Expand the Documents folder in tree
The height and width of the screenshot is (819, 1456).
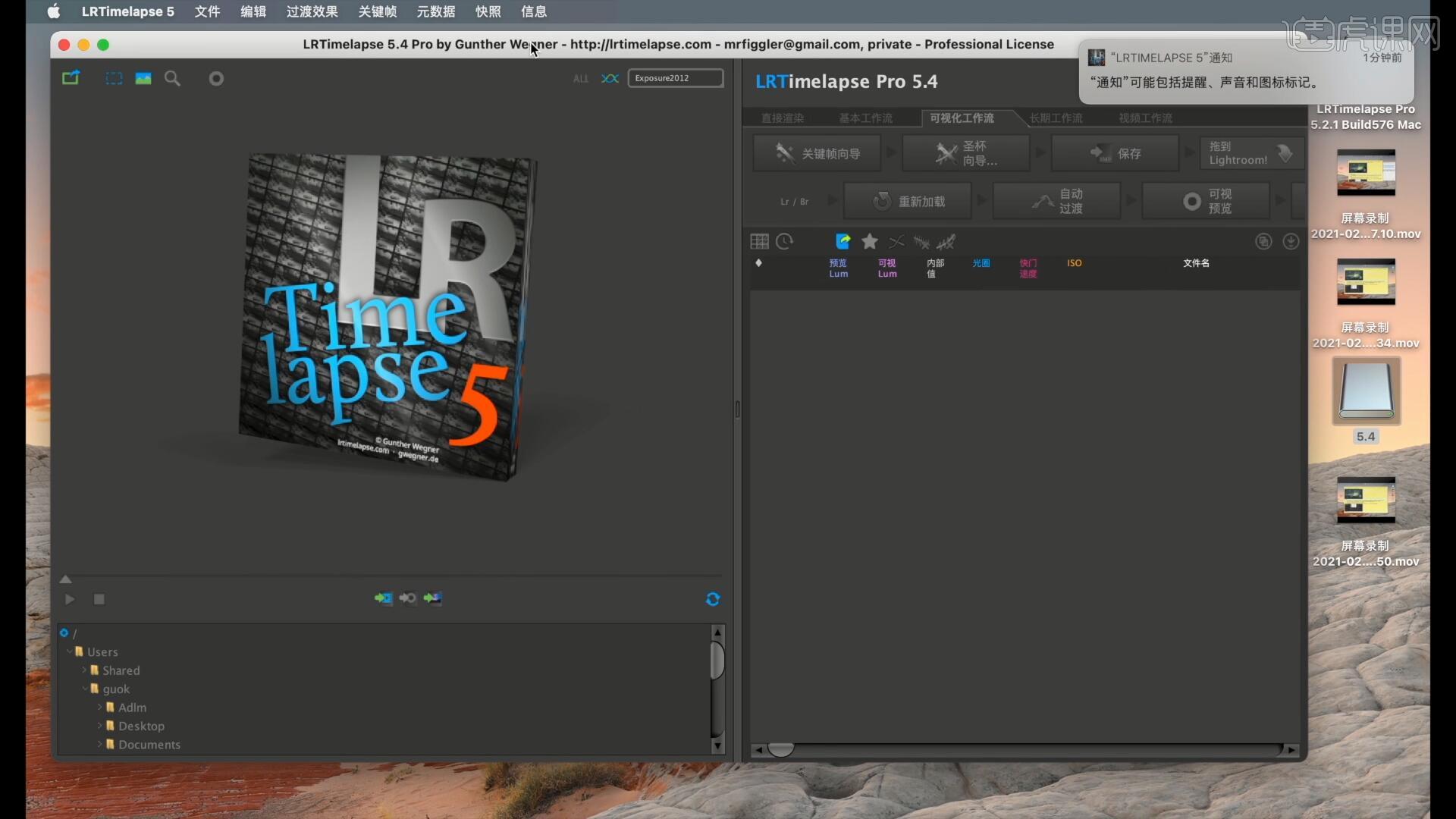[99, 745]
